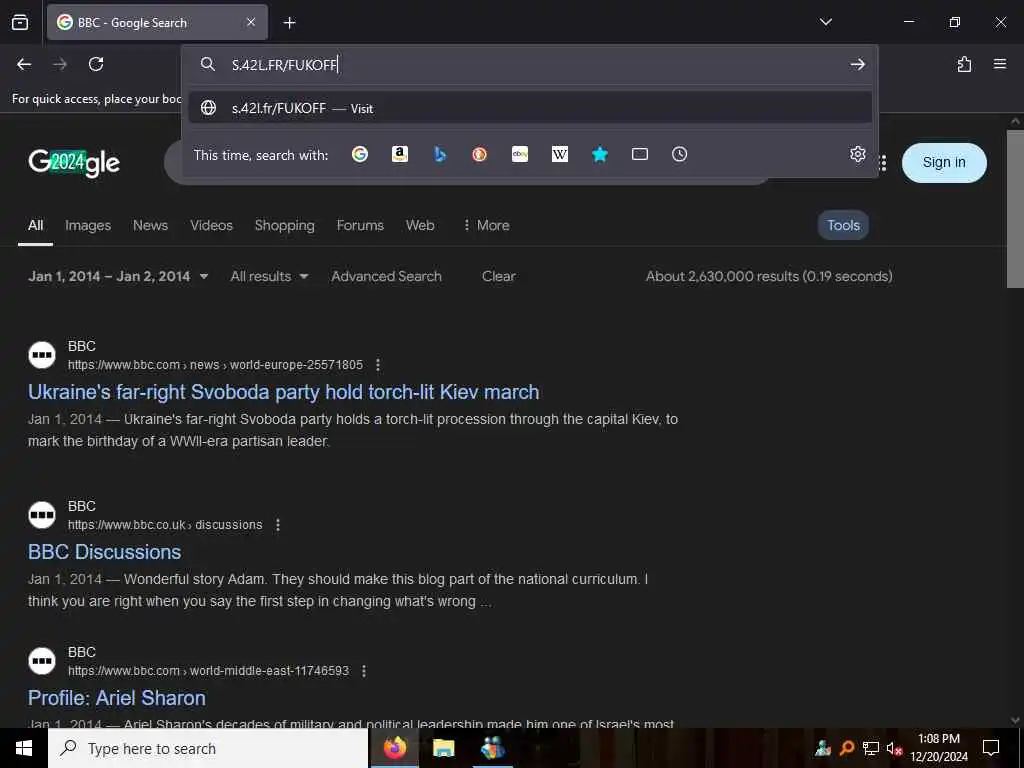
Task: Search this time with eBay
Action: (x=520, y=154)
